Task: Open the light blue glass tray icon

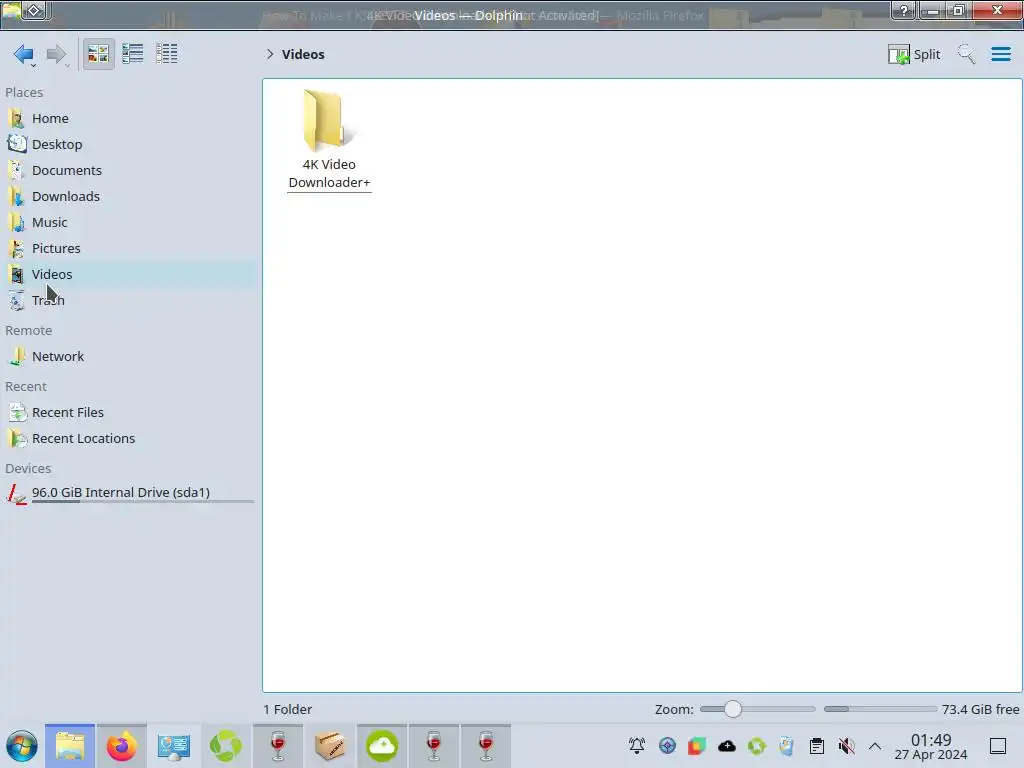Action: point(786,746)
